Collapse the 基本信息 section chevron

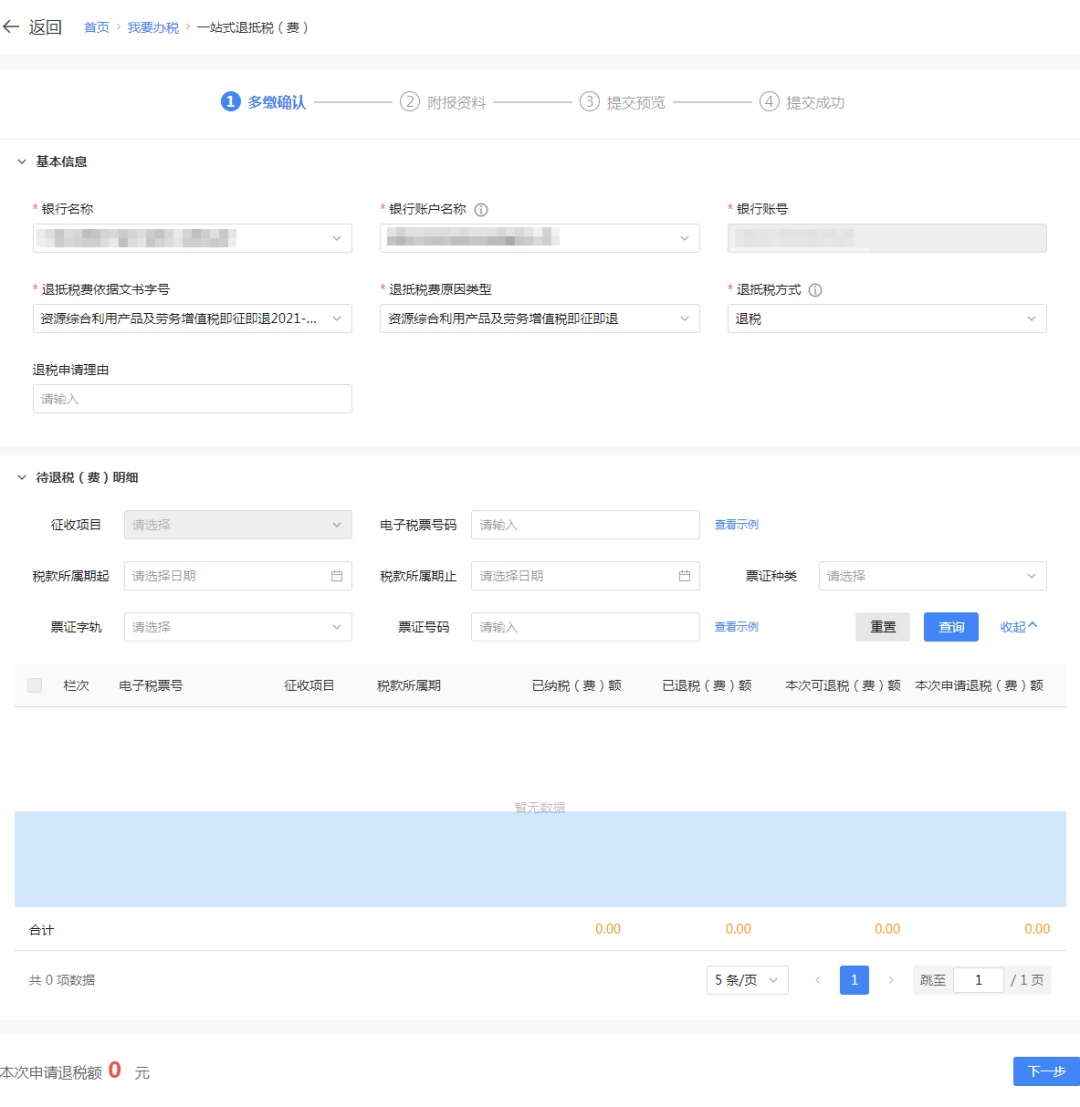[x=22, y=162]
